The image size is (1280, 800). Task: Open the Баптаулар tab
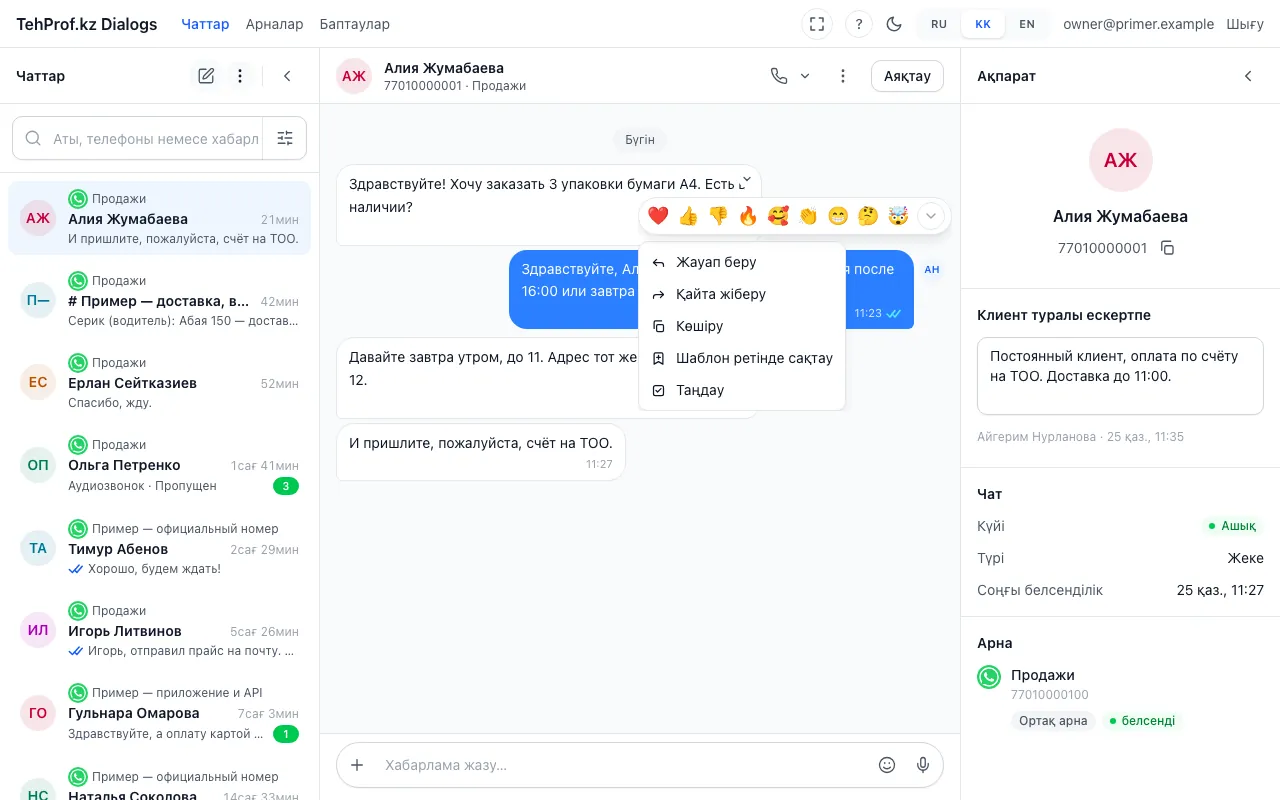pos(355,24)
